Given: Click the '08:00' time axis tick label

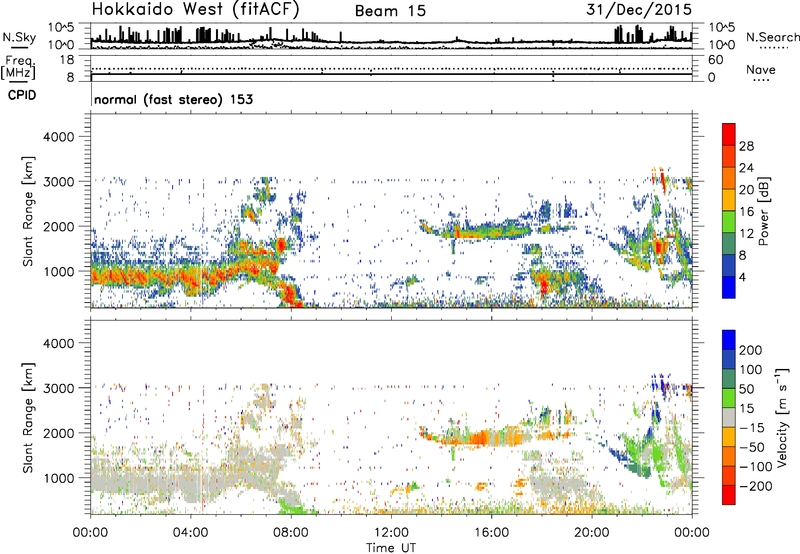Looking at the screenshot, I should tap(291, 533).
